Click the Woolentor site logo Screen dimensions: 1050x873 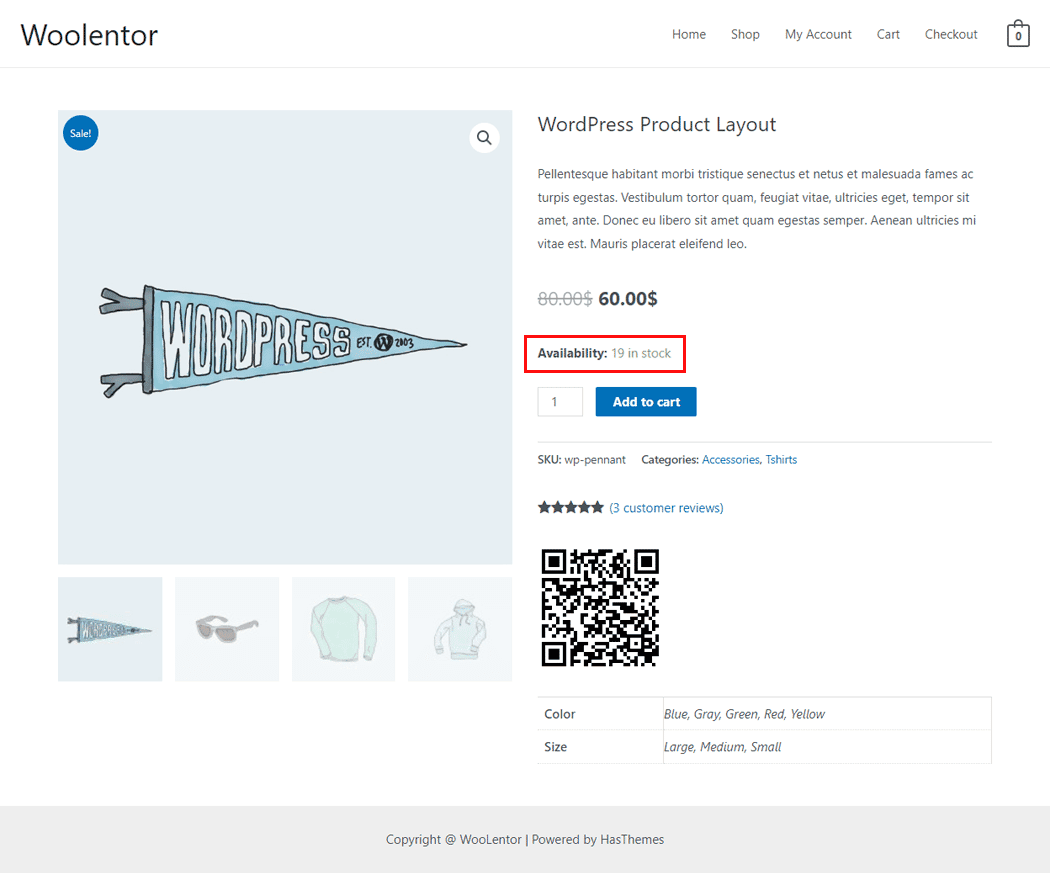click(89, 35)
